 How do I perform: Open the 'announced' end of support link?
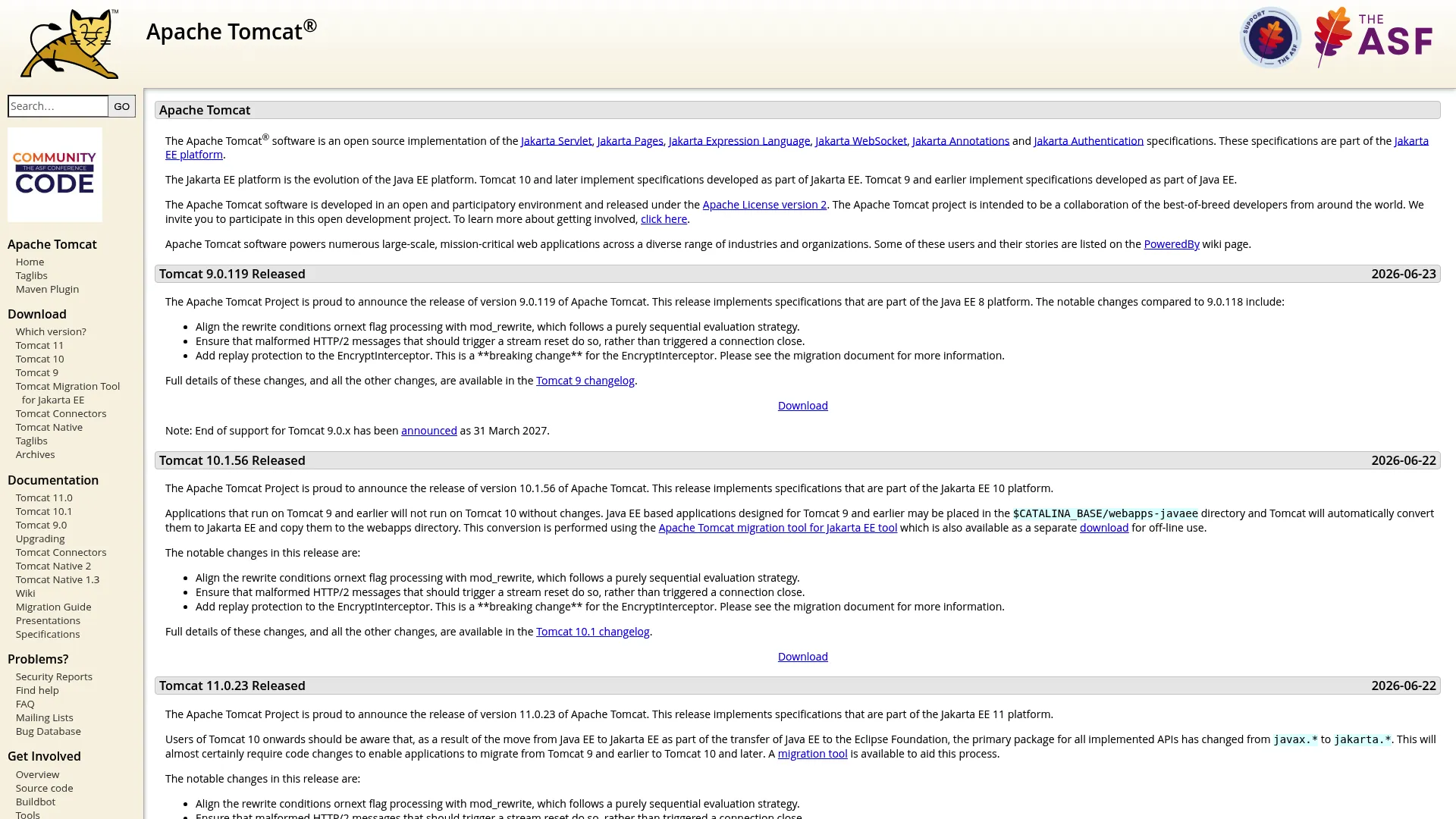pos(428,431)
